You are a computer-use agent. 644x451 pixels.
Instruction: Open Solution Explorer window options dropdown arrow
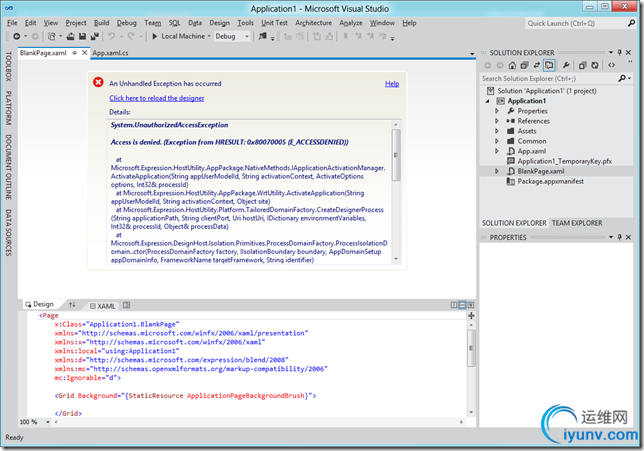tap(611, 53)
